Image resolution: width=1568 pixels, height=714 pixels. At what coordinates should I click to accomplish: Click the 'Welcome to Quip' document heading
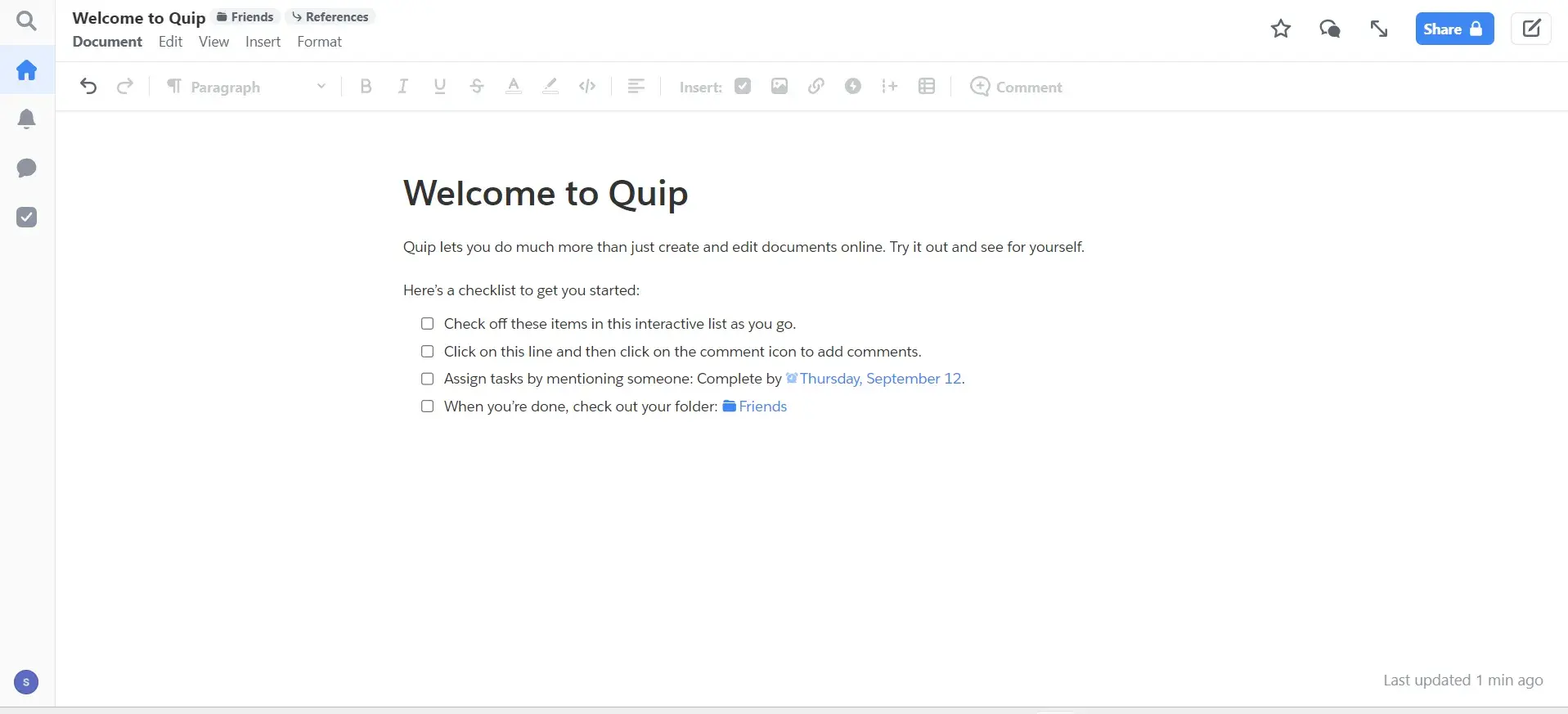pos(546,194)
